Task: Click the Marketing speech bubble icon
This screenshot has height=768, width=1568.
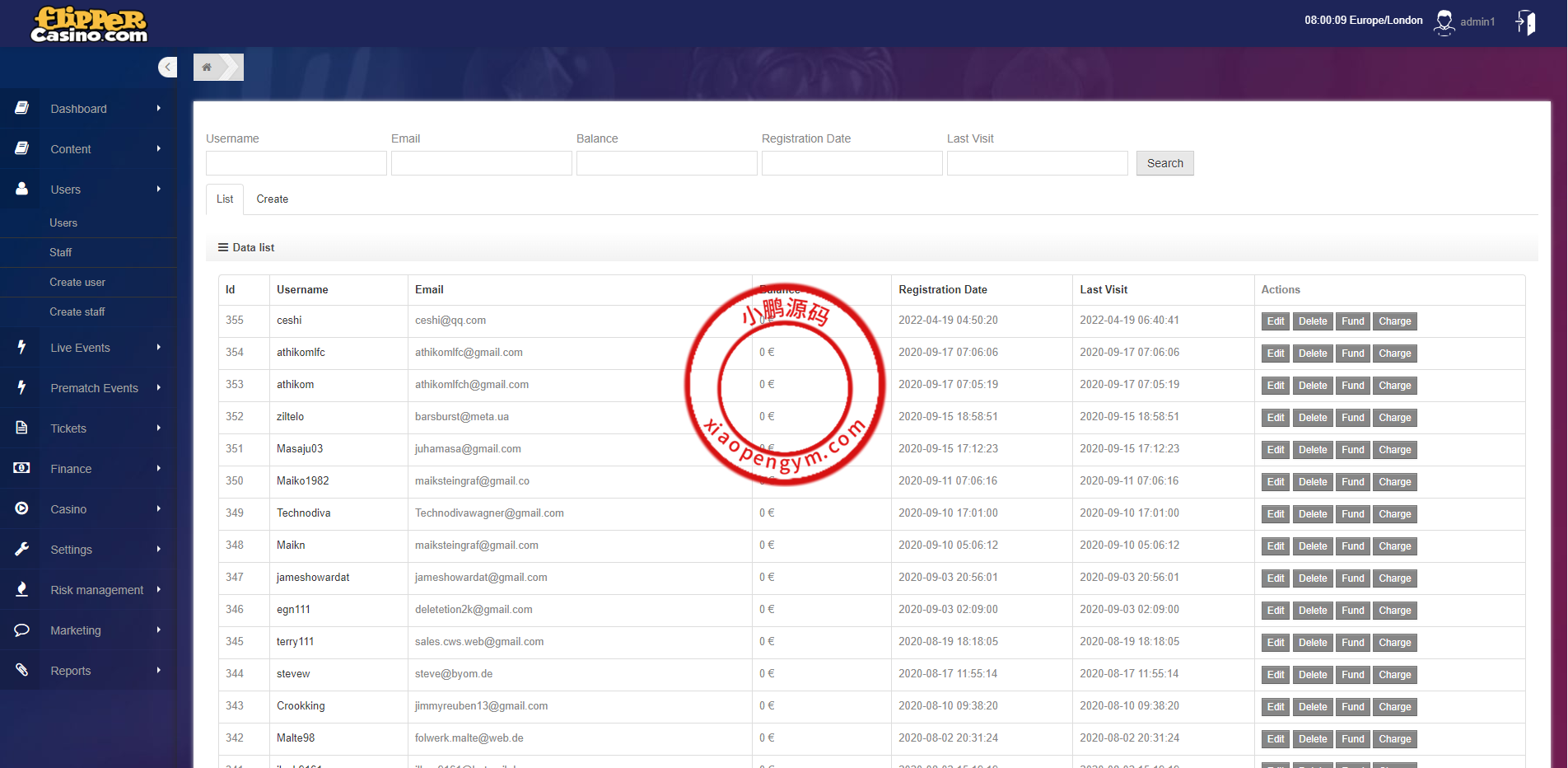Action: coord(22,630)
